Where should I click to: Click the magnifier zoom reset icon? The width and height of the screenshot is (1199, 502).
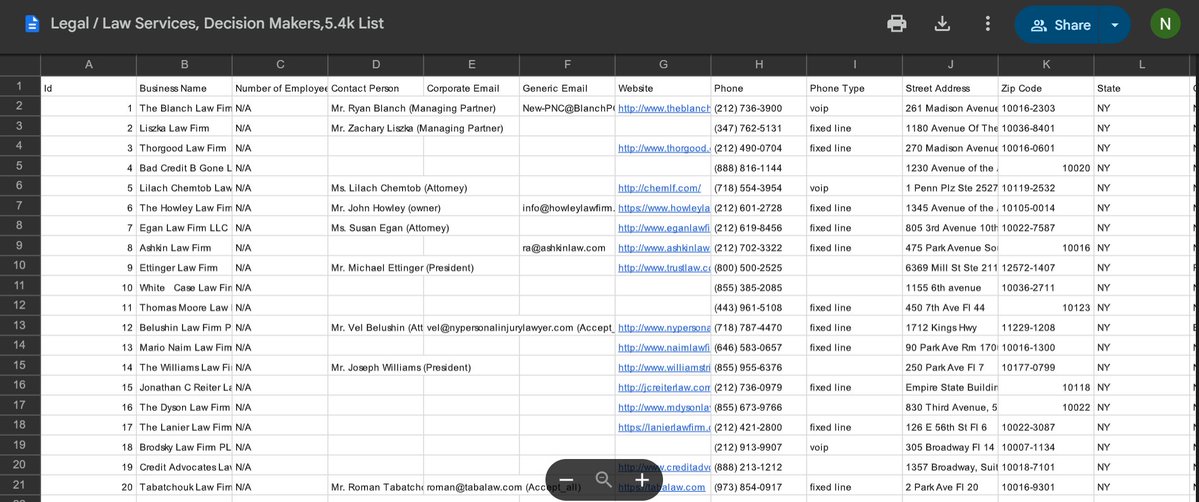click(603, 480)
